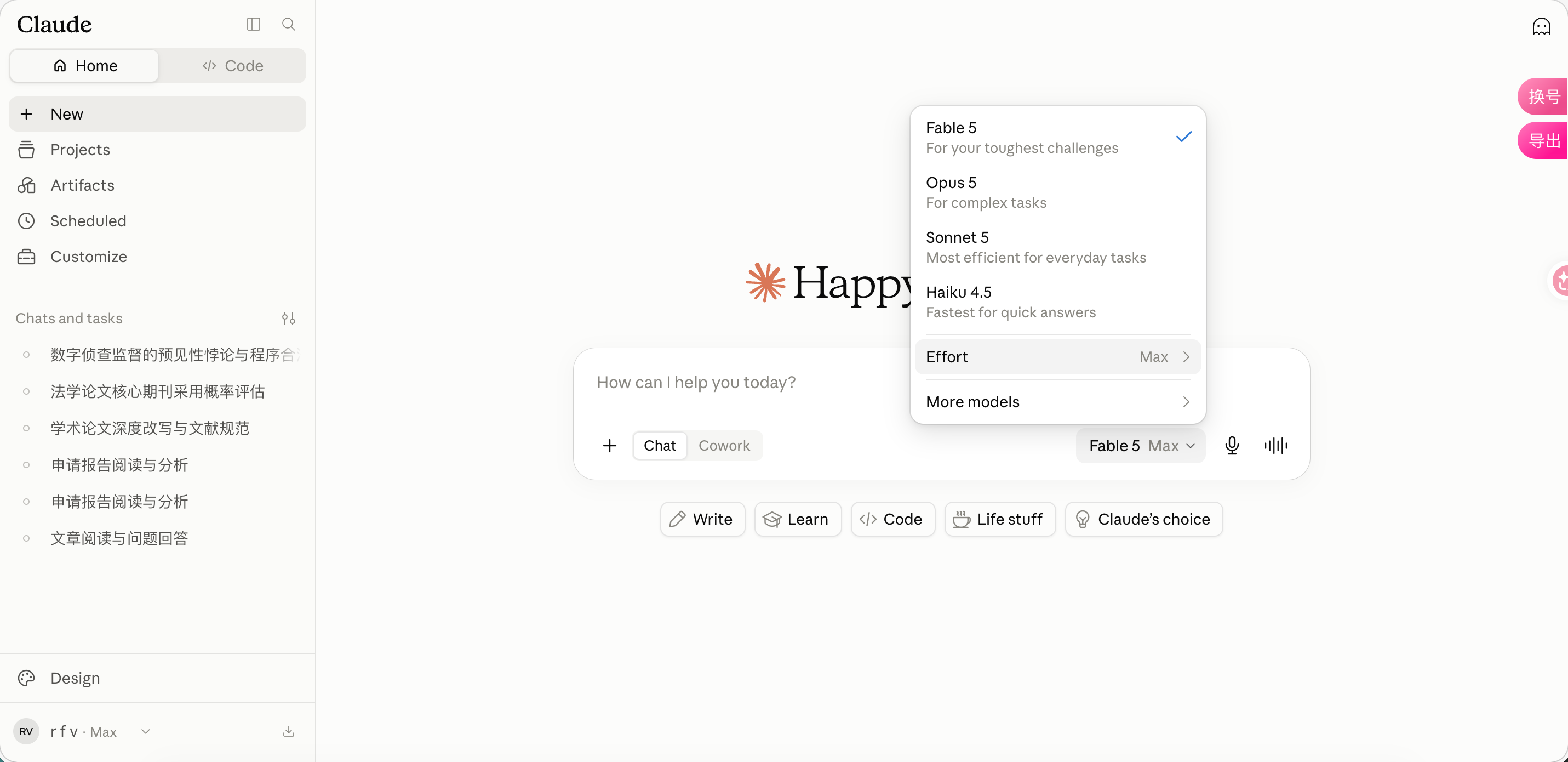
Task: Click the Code suggestion chip below composer
Action: coord(892,519)
